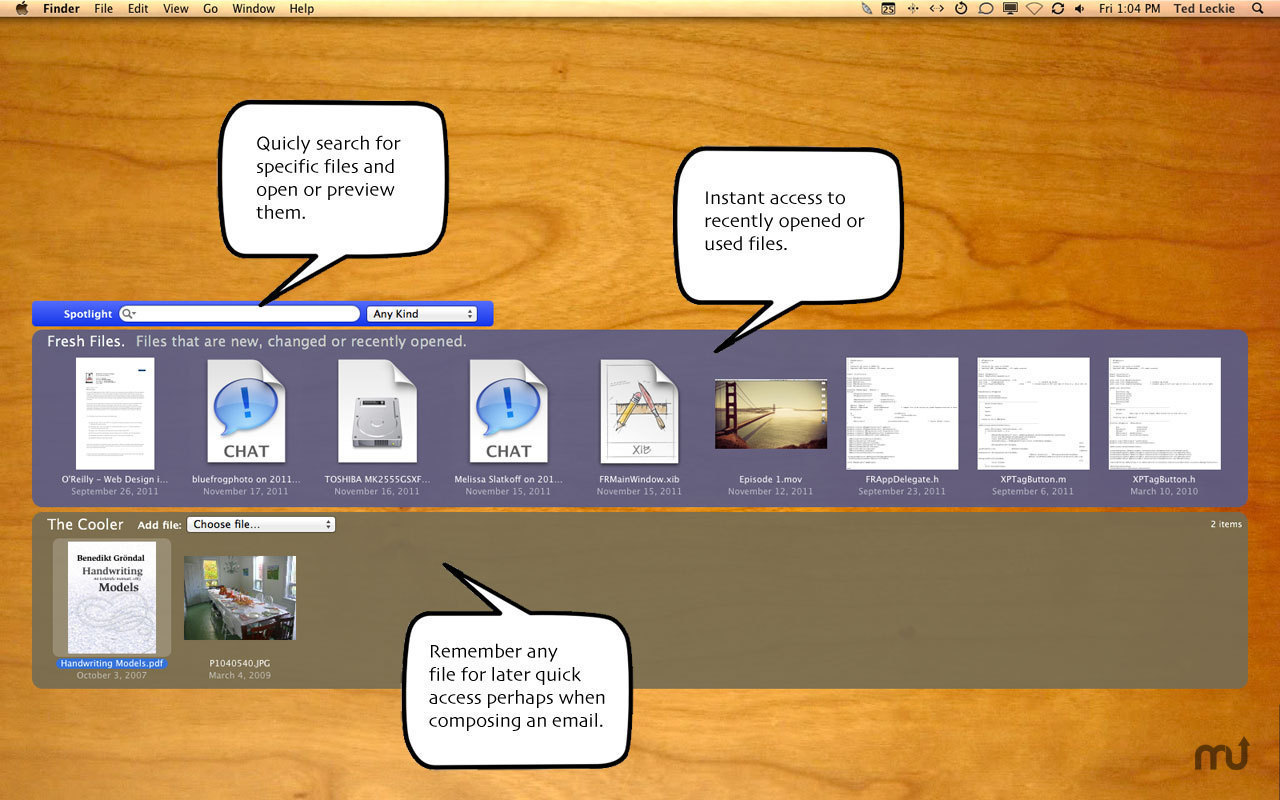This screenshot has height=800, width=1280.
Task: Expand the Any Kind dropdown
Action: coord(421,314)
